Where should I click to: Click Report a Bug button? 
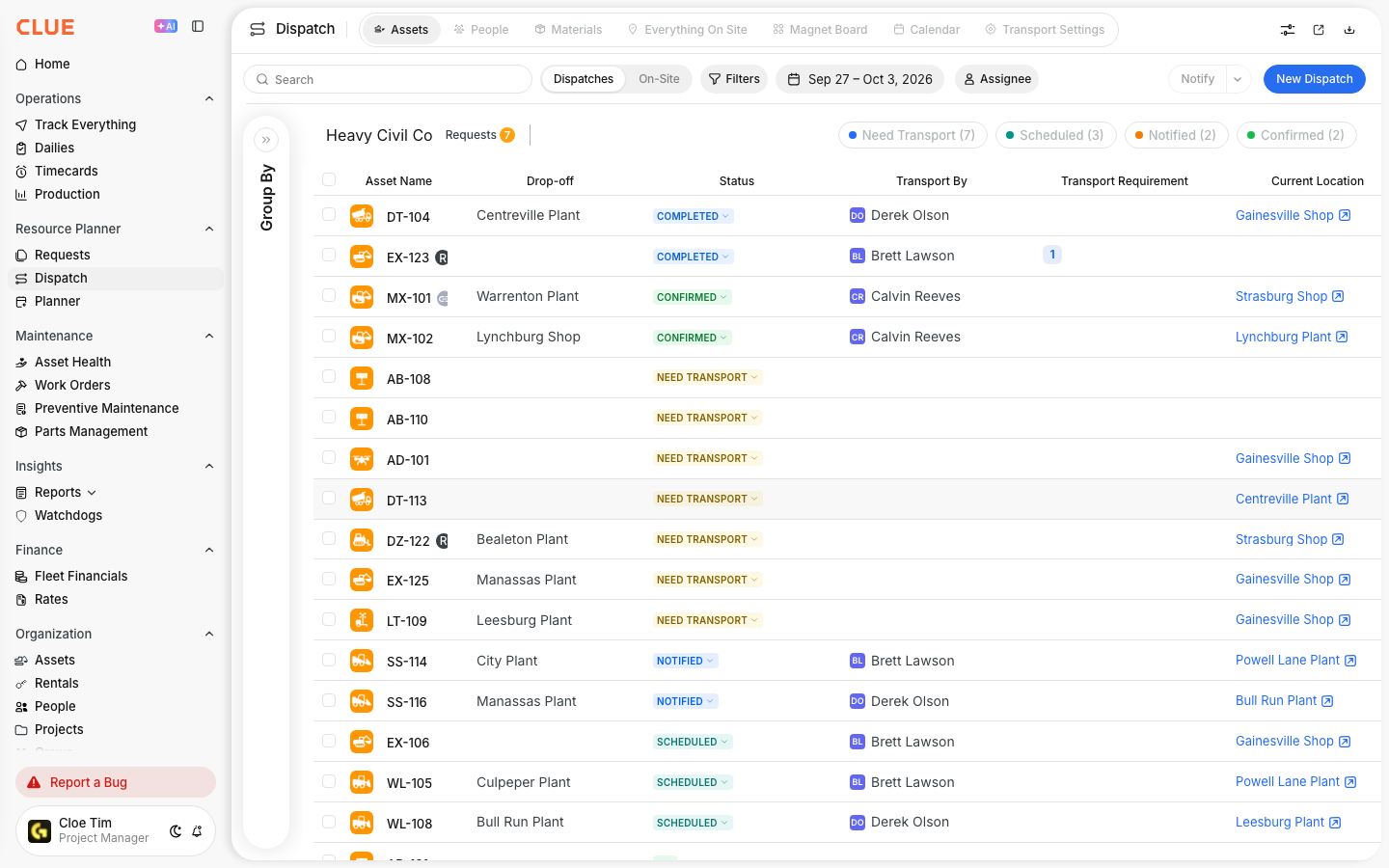(x=116, y=782)
